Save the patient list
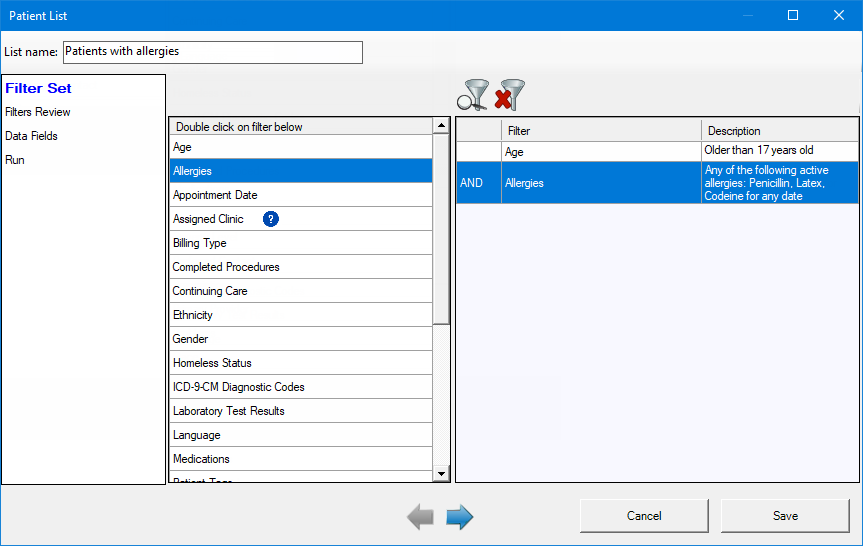 pos(785,516)
